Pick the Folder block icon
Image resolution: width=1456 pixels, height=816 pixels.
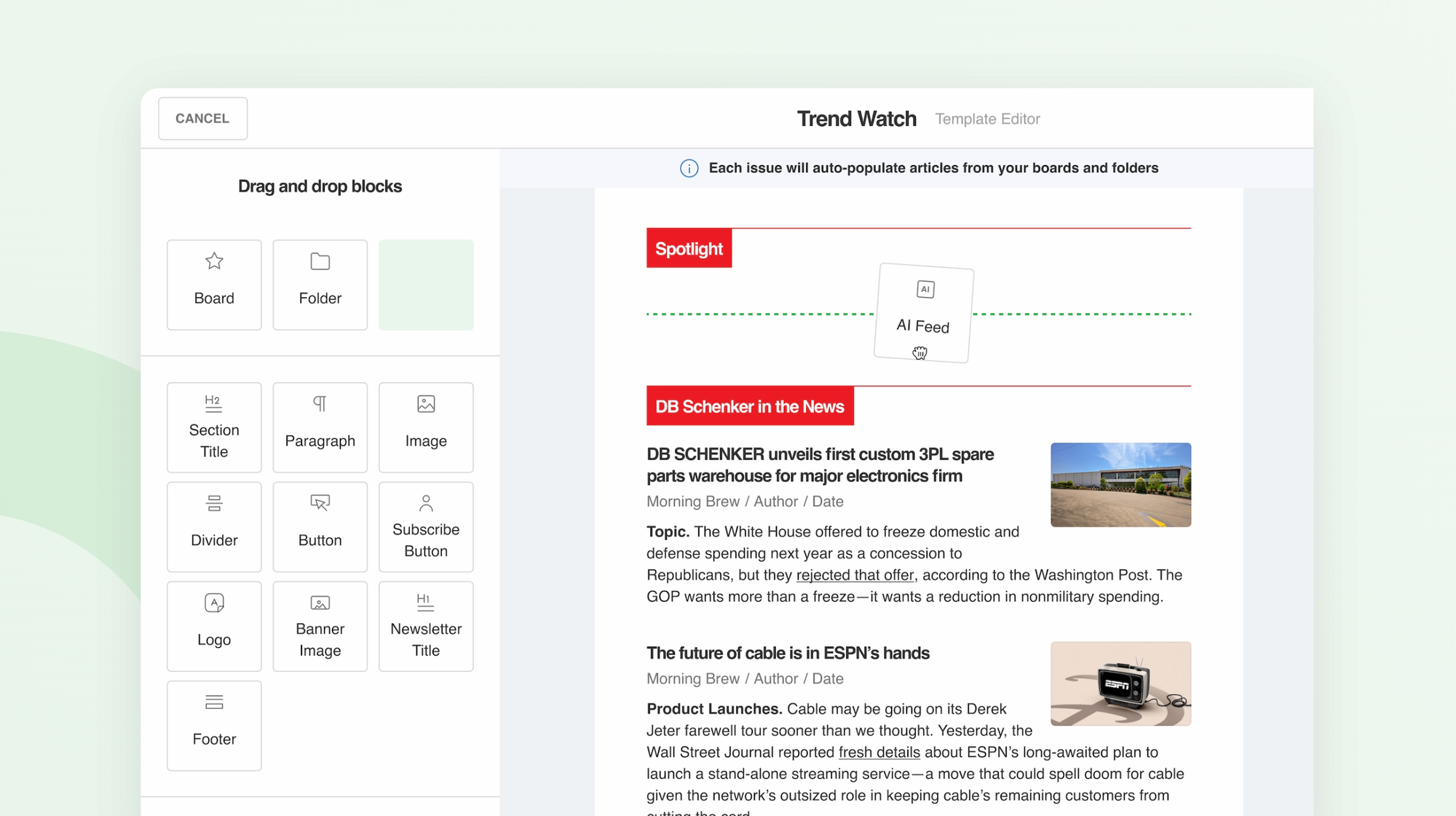(x=320, y=261)
